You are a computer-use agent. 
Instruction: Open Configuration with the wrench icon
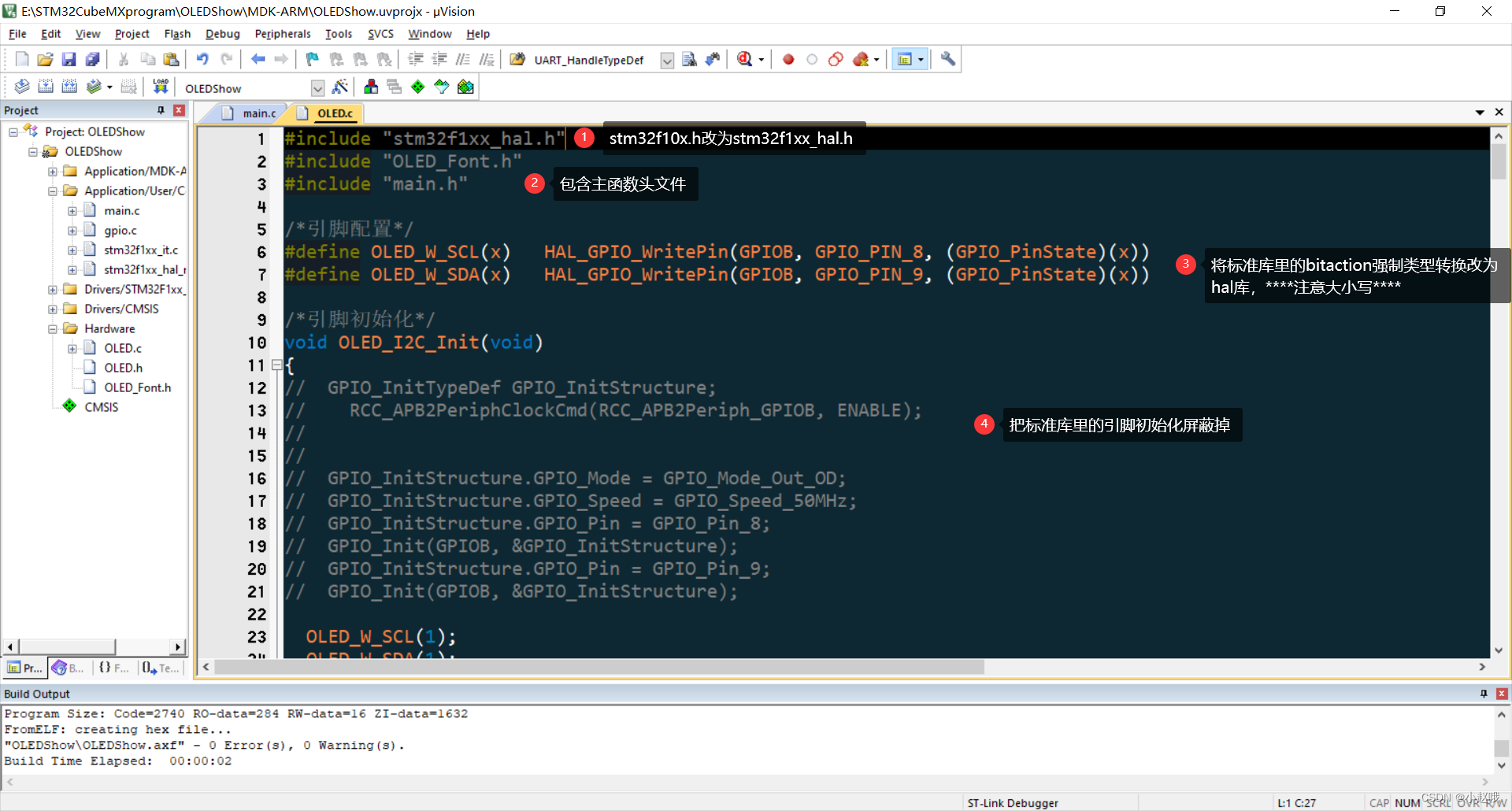pos(948,59)
